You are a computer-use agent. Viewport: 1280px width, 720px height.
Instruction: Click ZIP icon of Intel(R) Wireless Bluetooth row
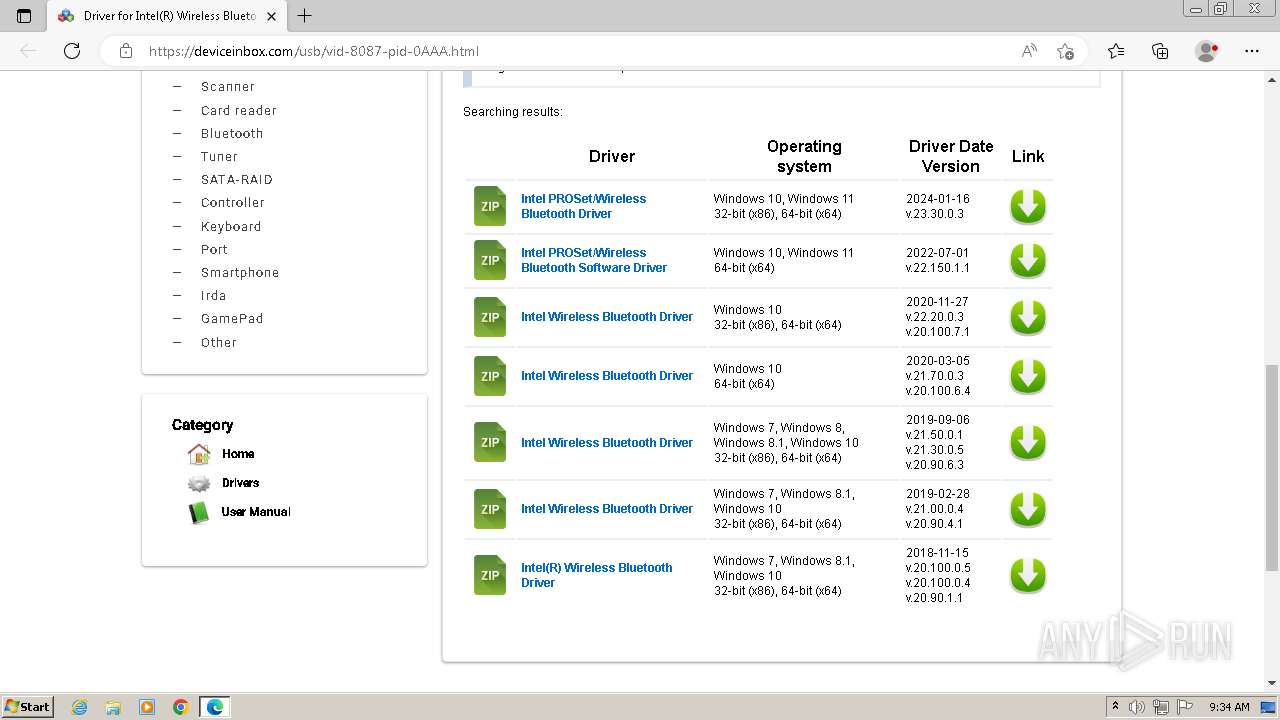click(x=490, y=575)
